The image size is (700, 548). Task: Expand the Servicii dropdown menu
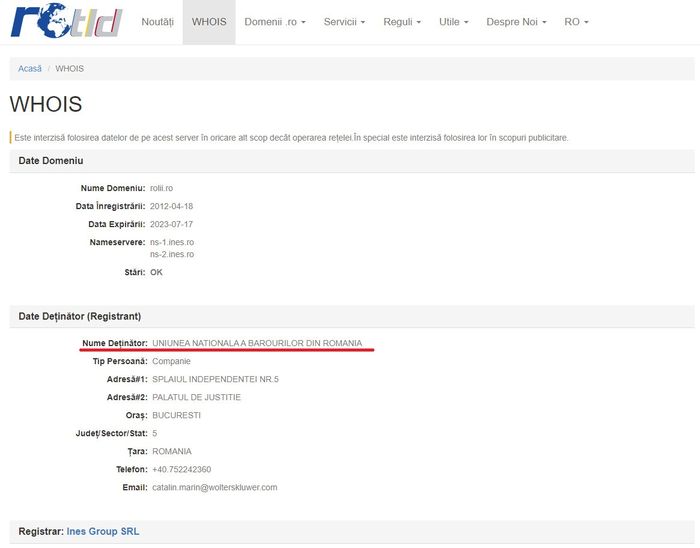[344, 22]
